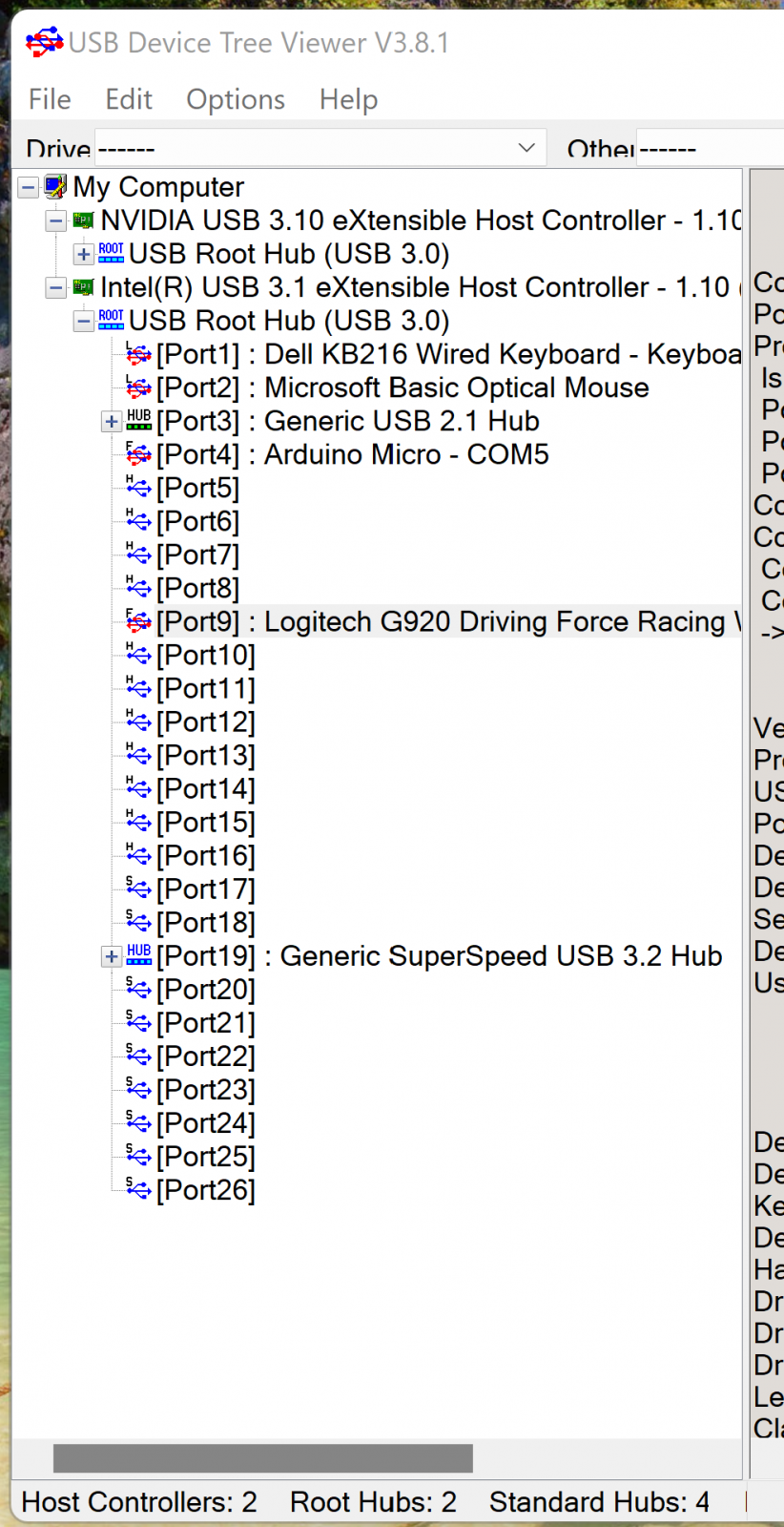The image size is (784, 1527).
Task: Select the [Port24] row text
Action: [206, 1122]
